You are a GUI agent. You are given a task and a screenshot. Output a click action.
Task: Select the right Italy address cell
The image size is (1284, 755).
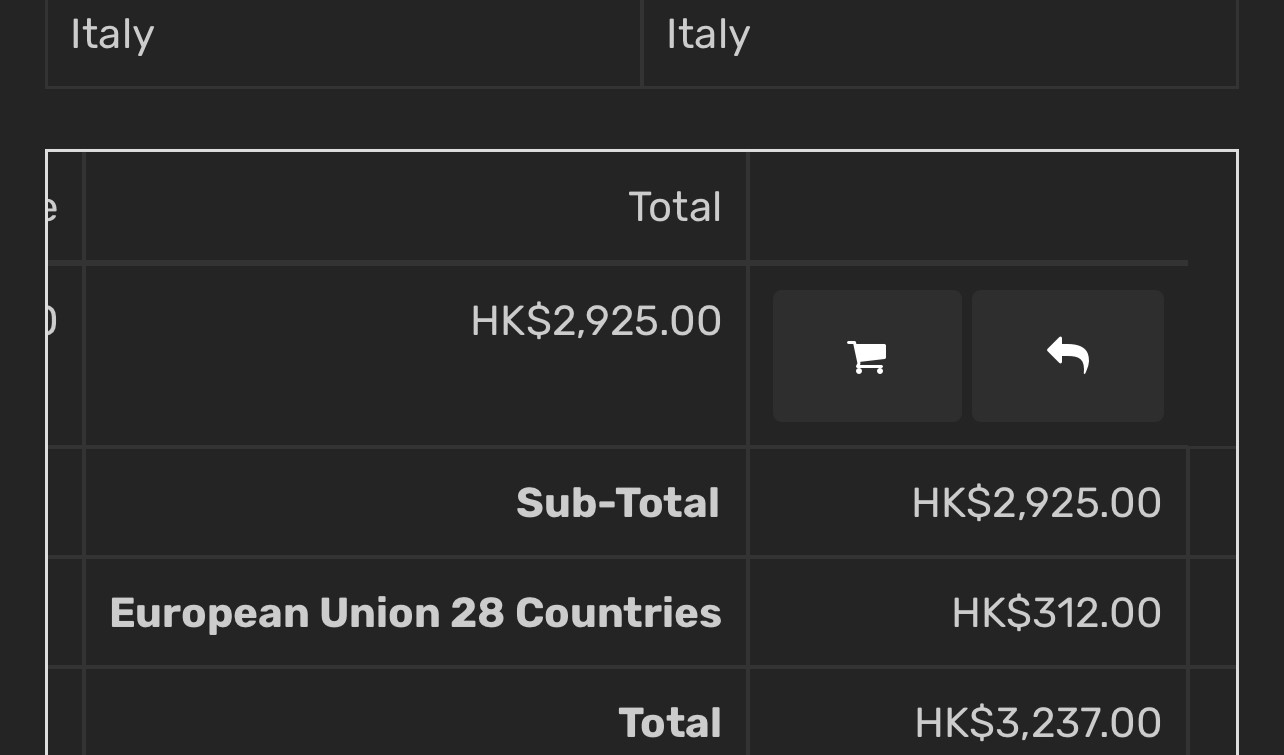click(939, 43)
